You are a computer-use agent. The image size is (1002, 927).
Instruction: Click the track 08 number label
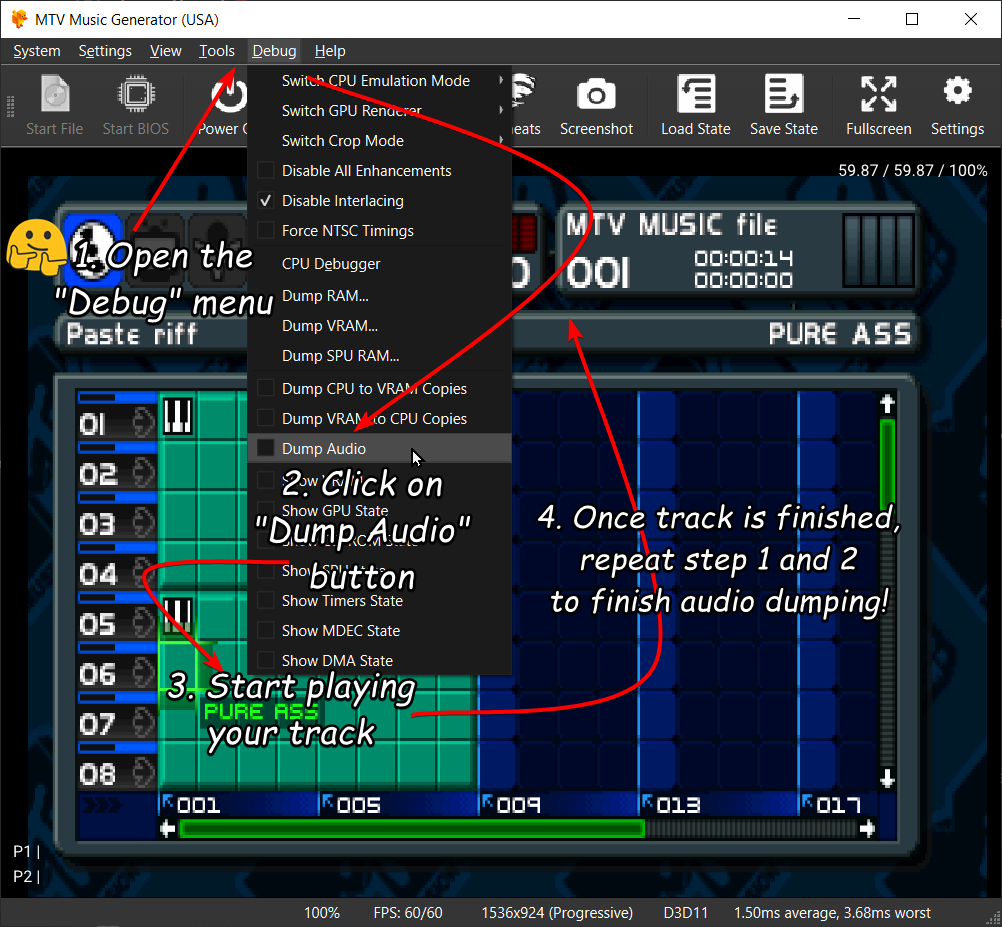(x=98, y=775)
